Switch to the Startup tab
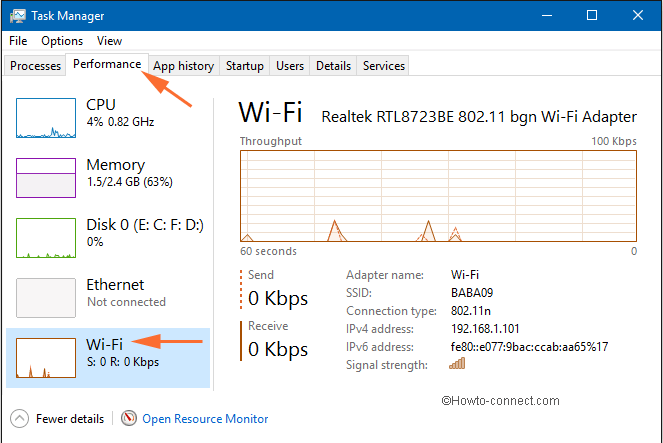Viewport: 663px width, 443px height. (x=244, y=66)
